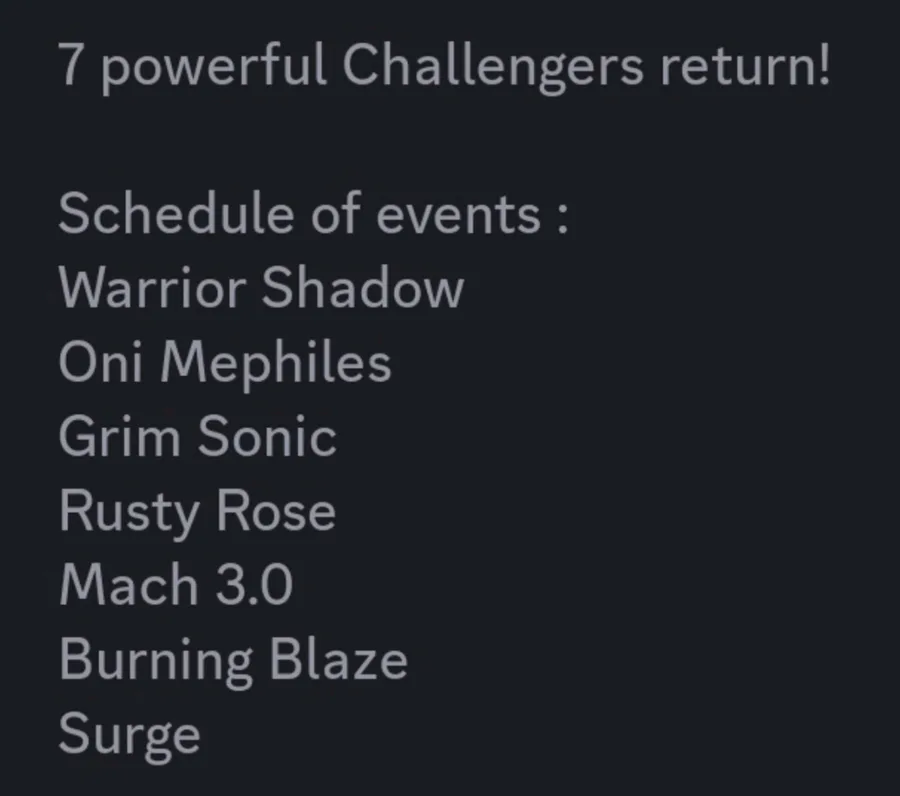The height and width of the screenshot is (796, 900).
Task: Click "Rose" in the Rusty Rose entry
Action: (x=276, y=510)
